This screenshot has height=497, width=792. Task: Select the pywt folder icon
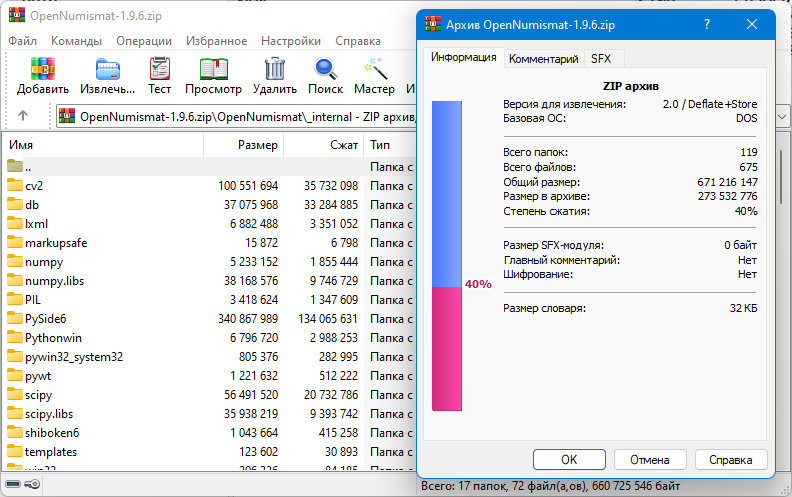(15, 376)
